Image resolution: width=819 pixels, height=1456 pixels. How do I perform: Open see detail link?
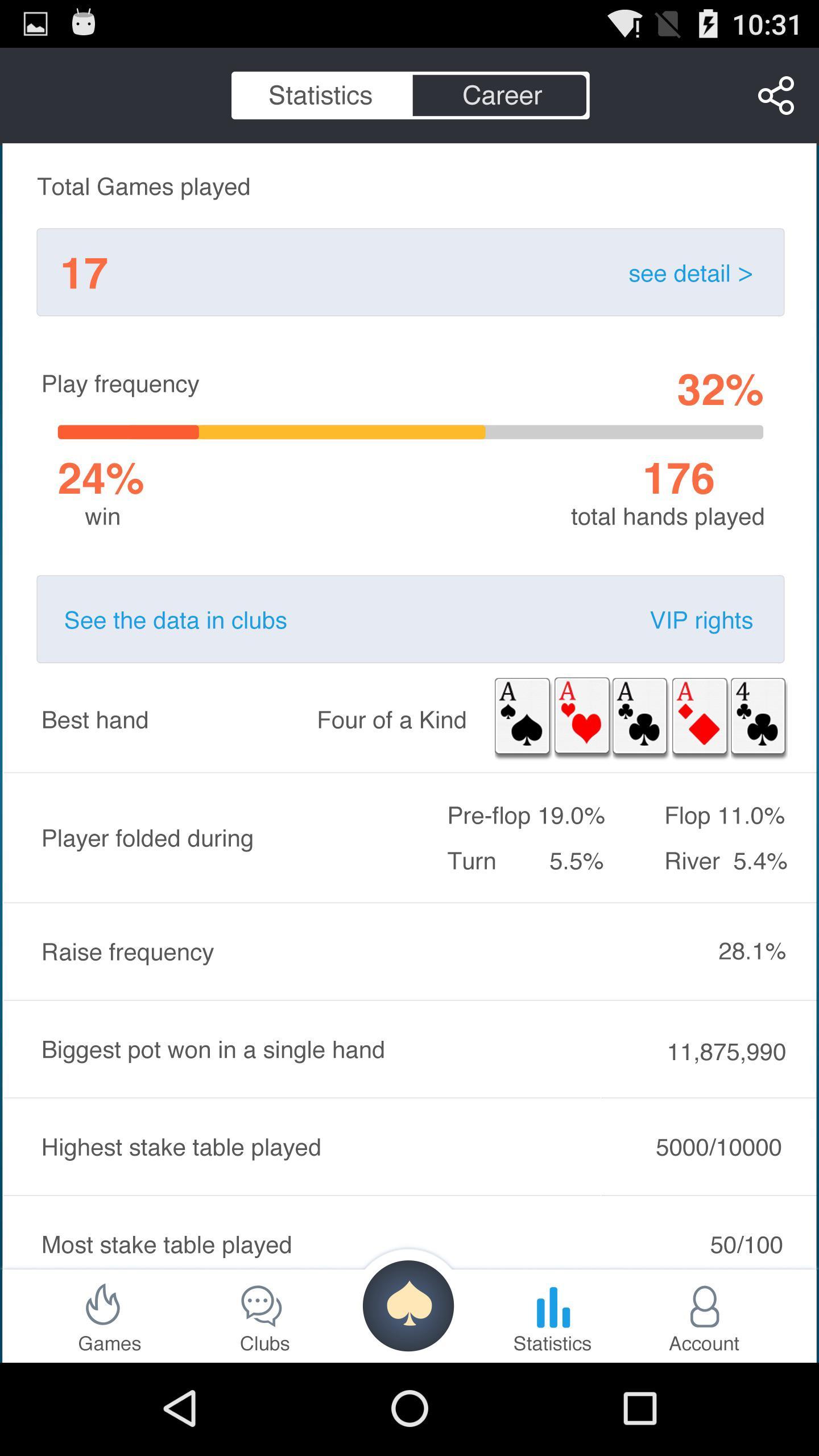(690, 274)
